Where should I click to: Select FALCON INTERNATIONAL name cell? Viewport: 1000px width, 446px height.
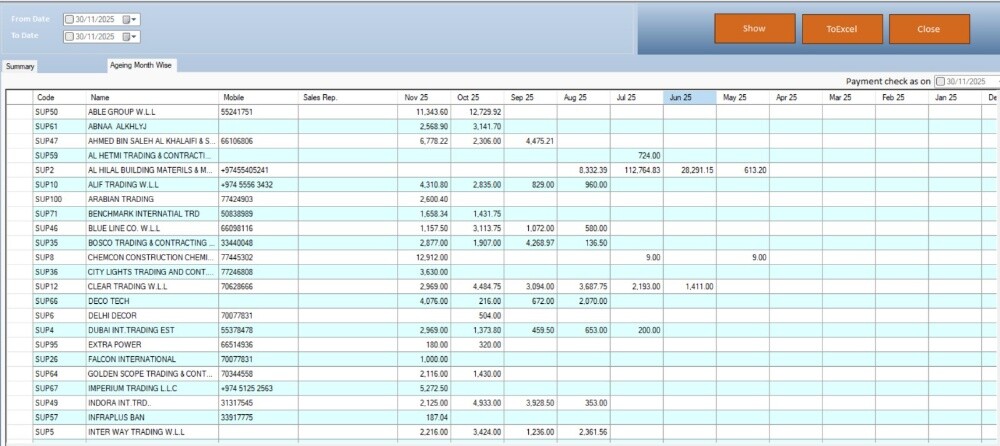coord(152,359)
